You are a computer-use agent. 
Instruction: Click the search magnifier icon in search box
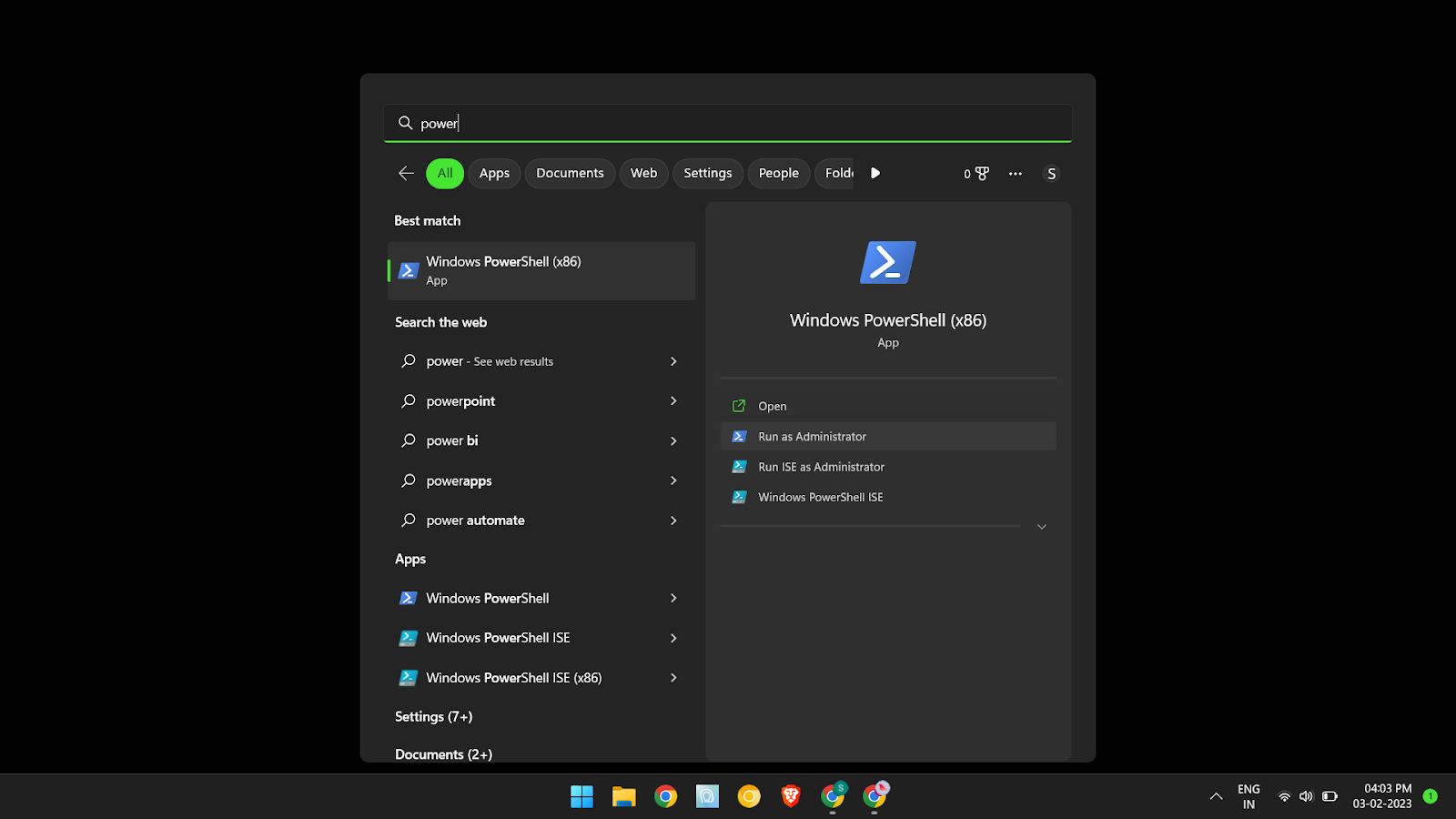tap(405, 123)
